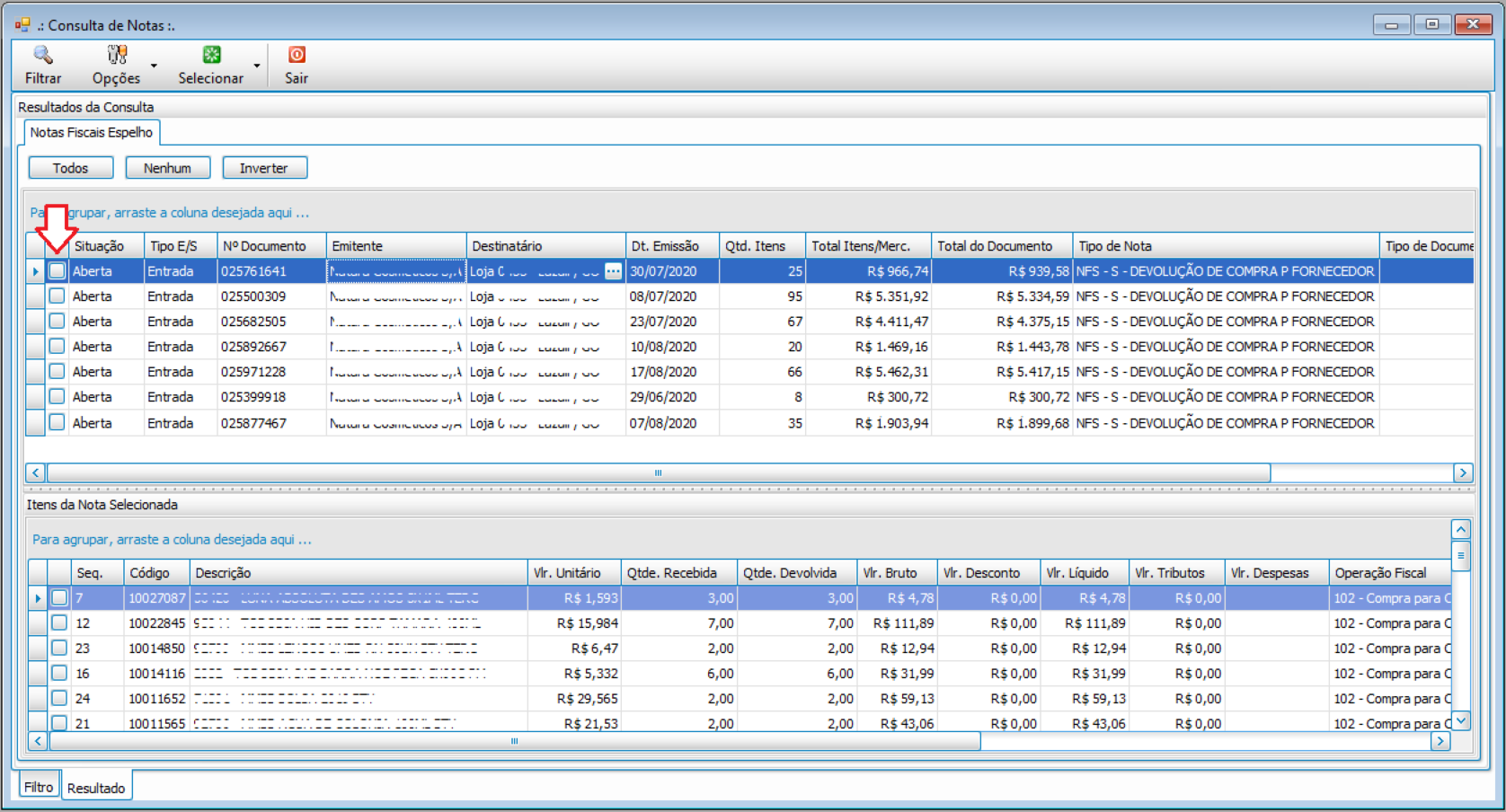The height and width of the screenshot is (812, 1506).
Task: Check the box for item Seq. 23
Action: click(x=59, y=648)
